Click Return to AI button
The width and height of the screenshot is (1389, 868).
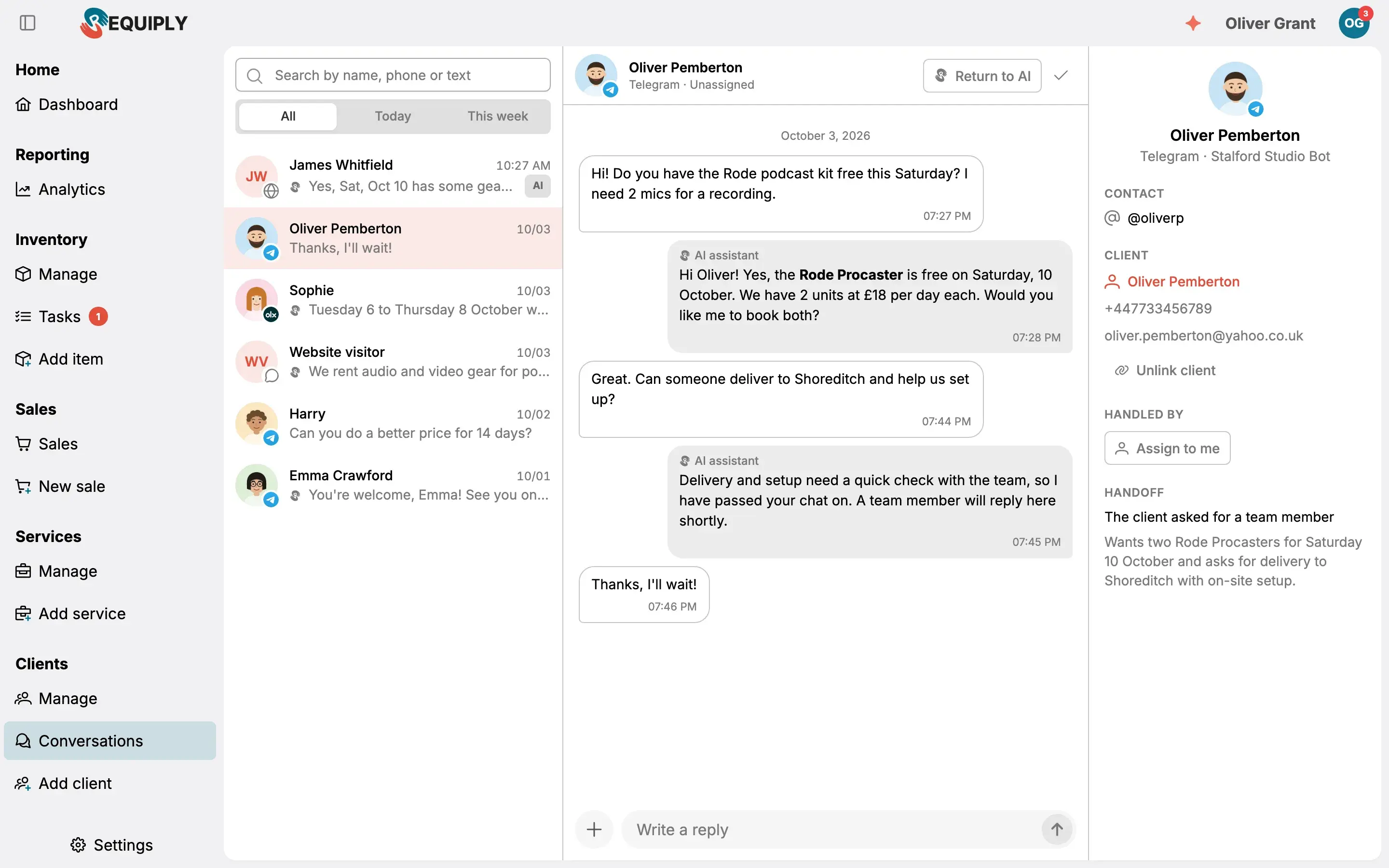[982, 76]
